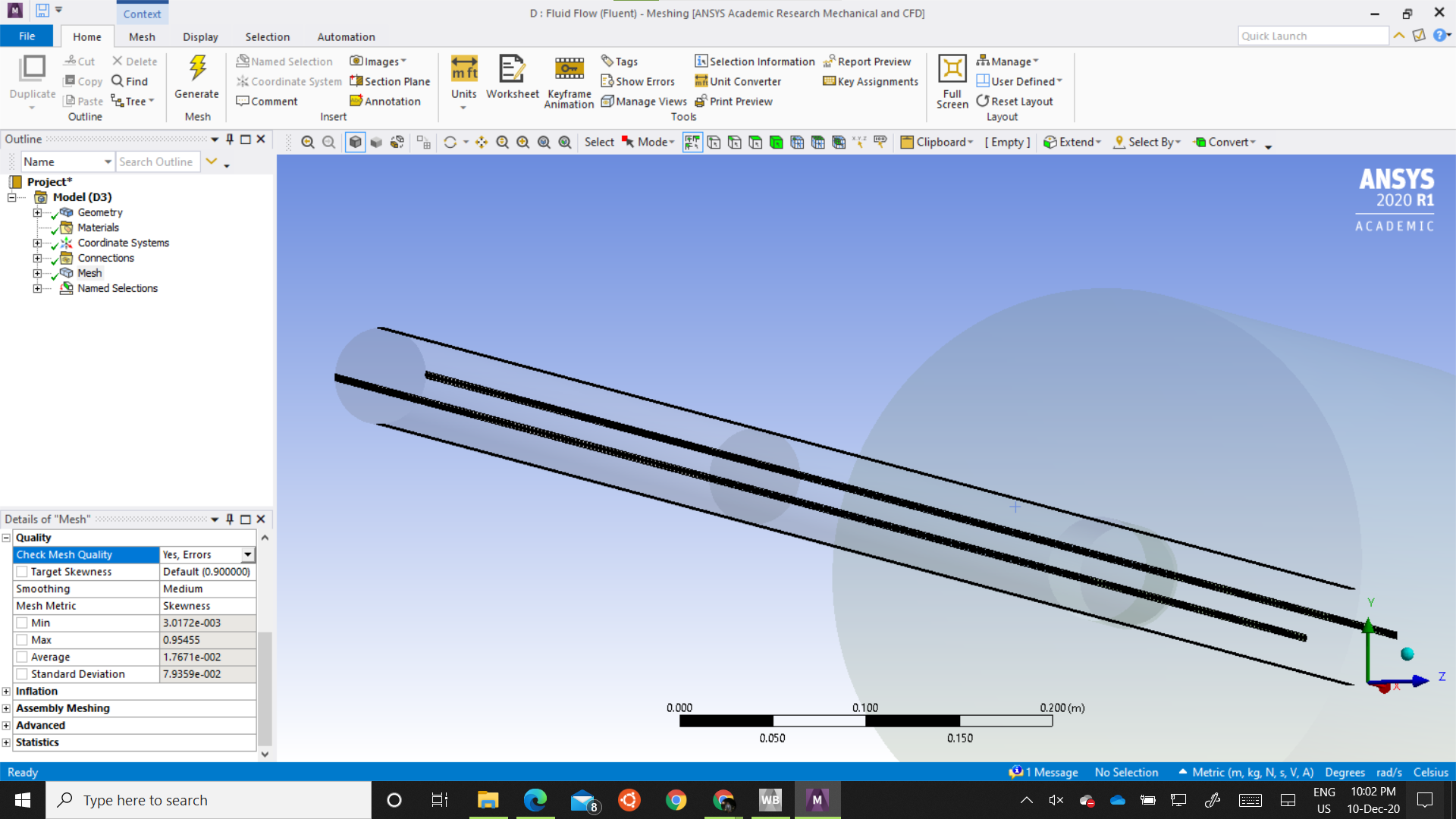Open the File menu

[x=27, y=36]
